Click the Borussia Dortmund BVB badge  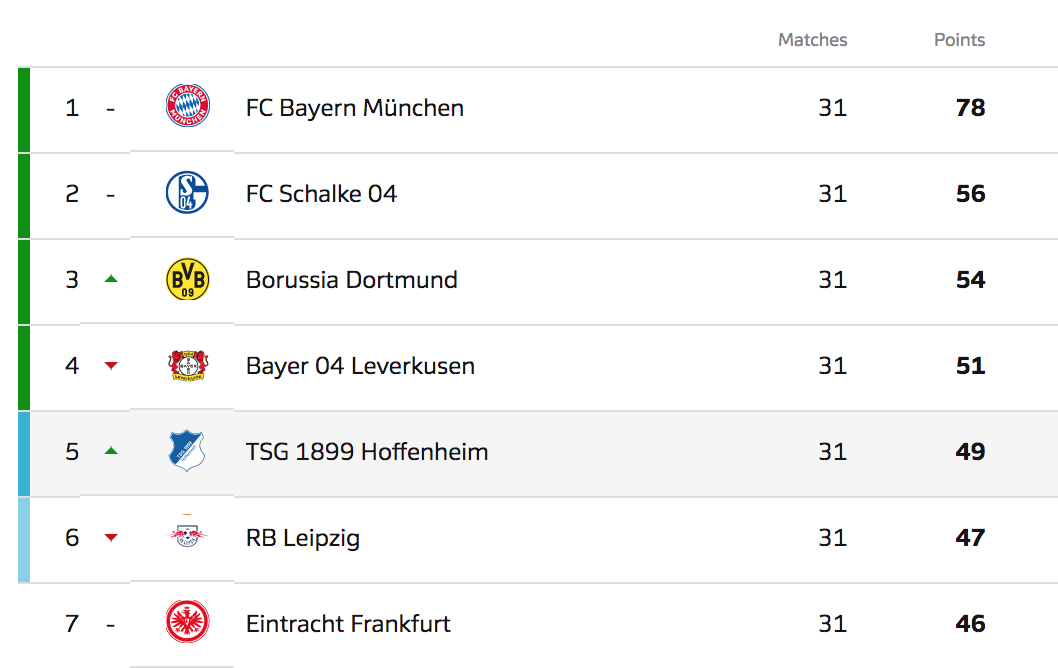(187, 280)
